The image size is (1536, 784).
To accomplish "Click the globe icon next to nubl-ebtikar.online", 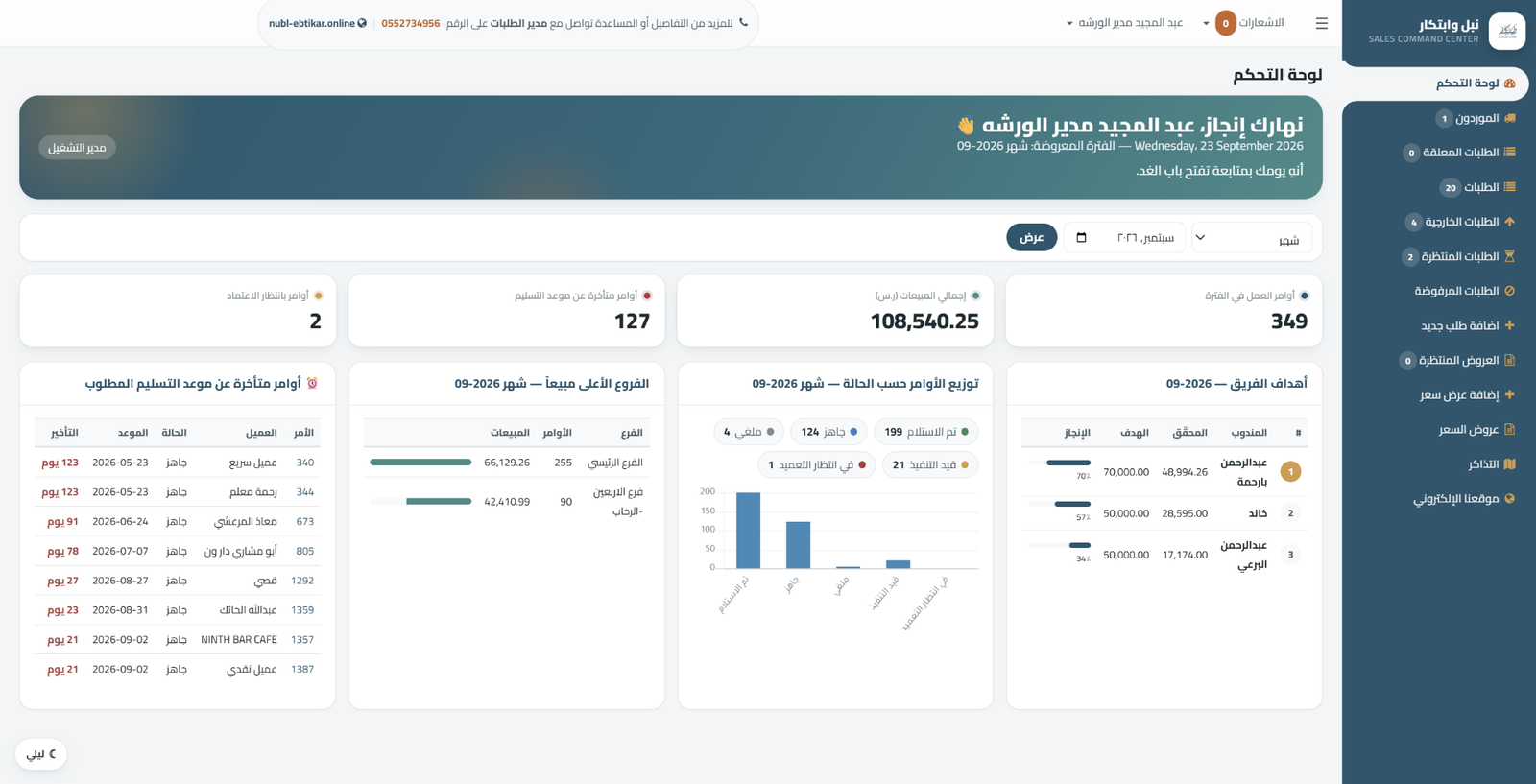I will (x=362, y=23).
